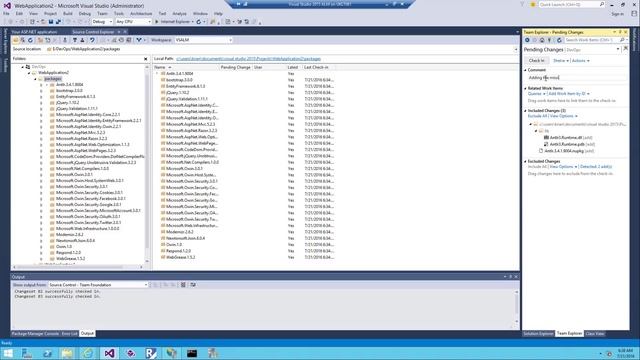Collapse the Comment section
The image size is (640, 360).
pyautogui.click(x=526, y=70)
